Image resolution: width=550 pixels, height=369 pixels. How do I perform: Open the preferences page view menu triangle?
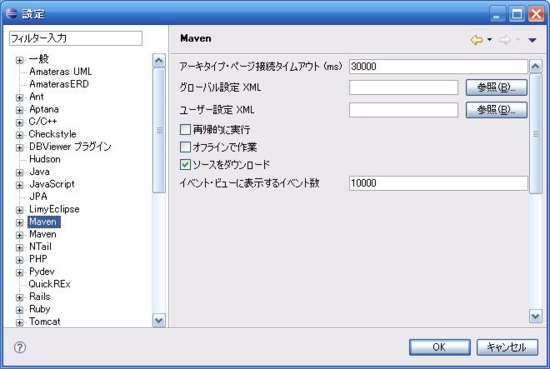(x=532, y=40)
